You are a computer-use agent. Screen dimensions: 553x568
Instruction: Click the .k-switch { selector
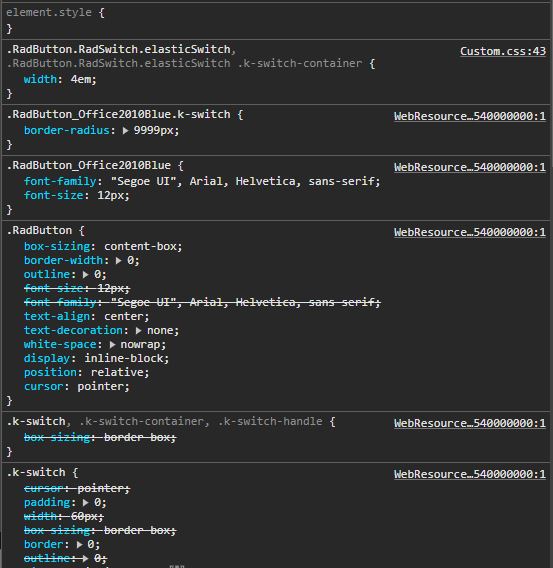tap(36, 473)
